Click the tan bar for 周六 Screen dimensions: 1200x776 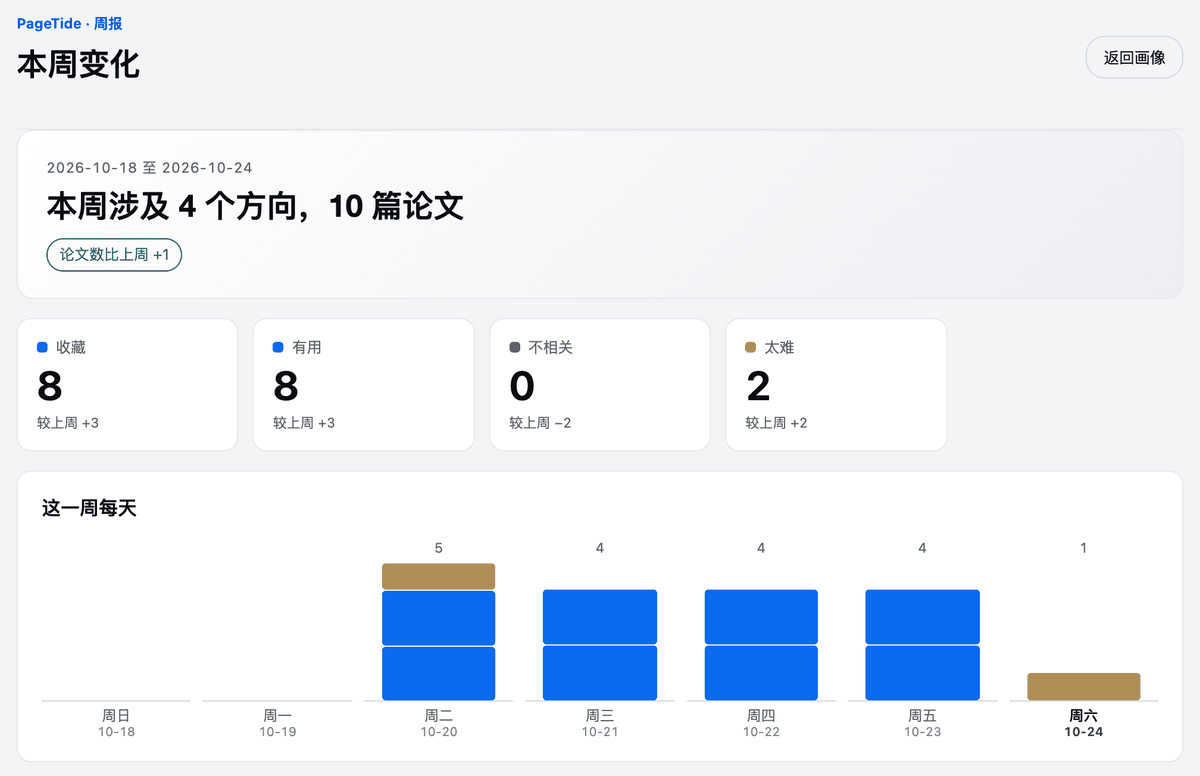(x=1084, y=686)
